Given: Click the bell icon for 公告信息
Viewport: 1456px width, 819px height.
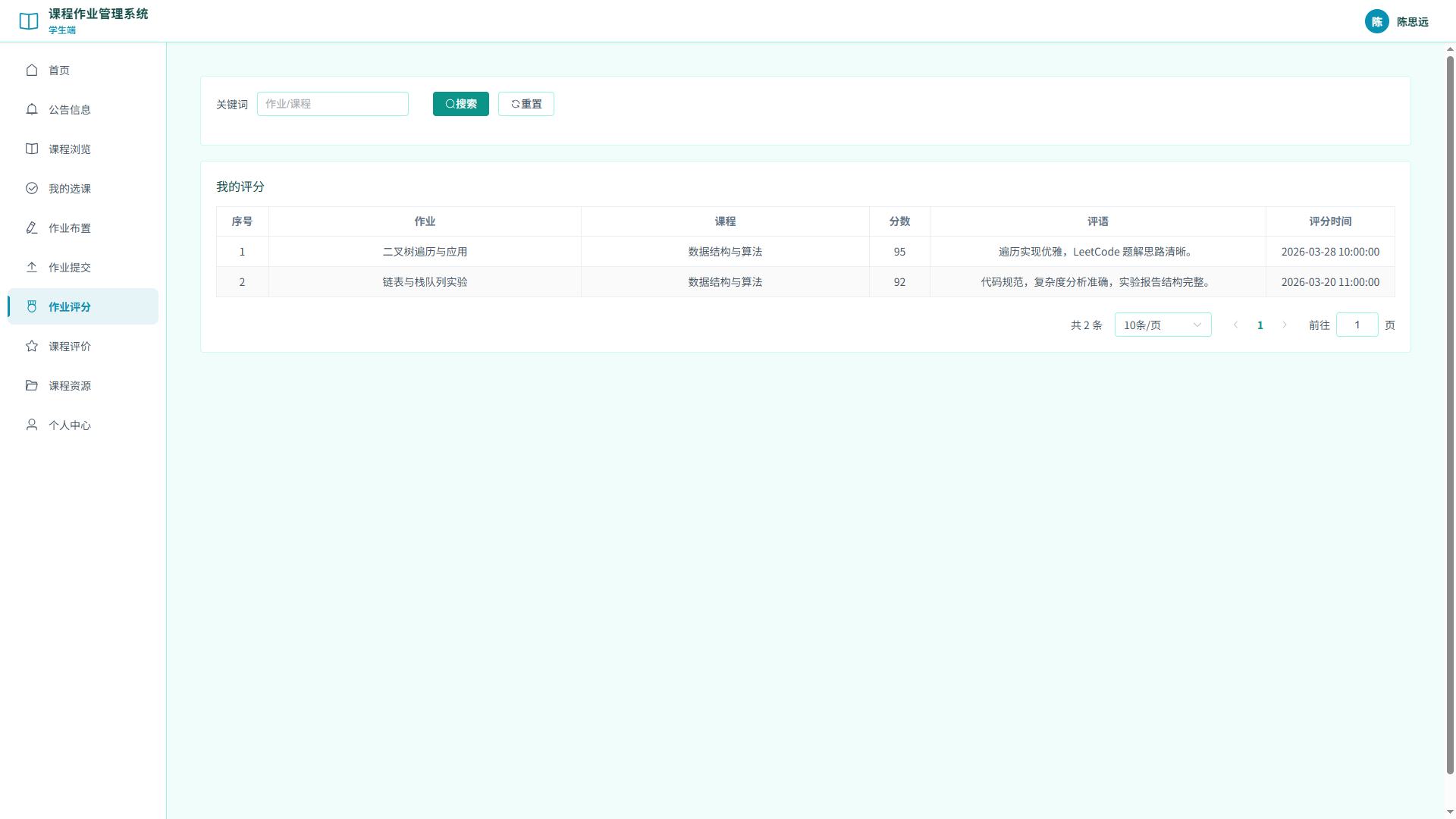Looking at the screenshot, I should [32, 109].
